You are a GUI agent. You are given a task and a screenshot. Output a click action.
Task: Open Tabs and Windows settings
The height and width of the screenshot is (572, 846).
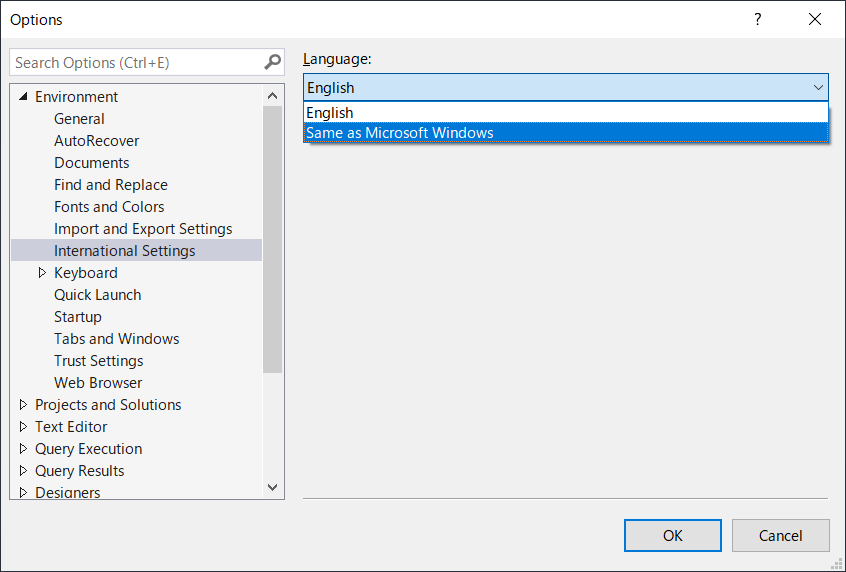[x=117, y=339]
